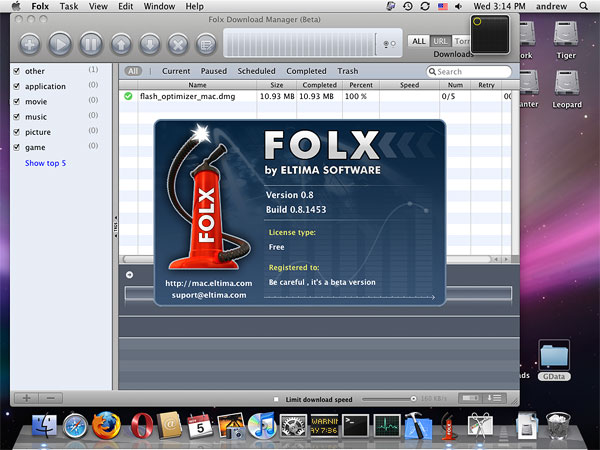600x450 pixels.
Task: Open Spotlight search in menu bar
Action: coord(583,6)
